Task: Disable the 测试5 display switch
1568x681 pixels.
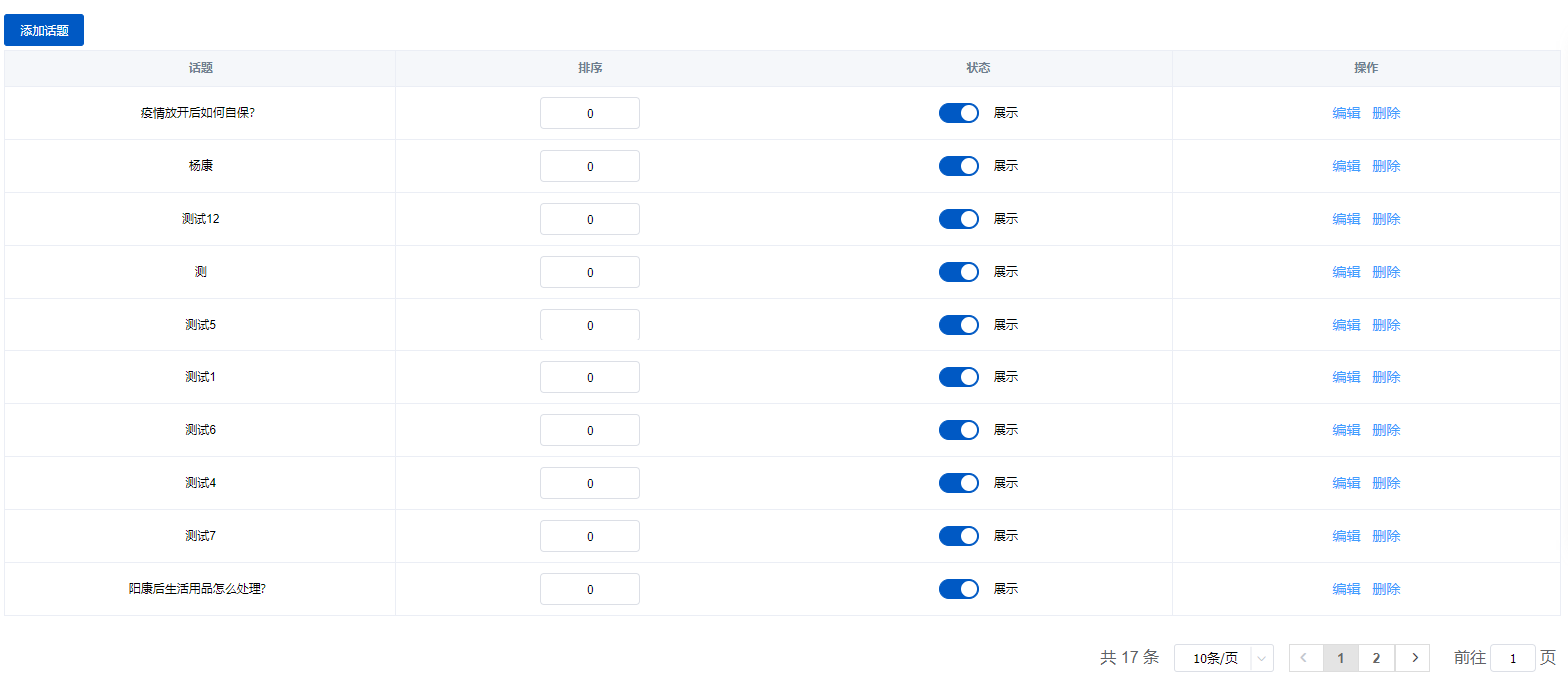Action: [x=958, y=325]
